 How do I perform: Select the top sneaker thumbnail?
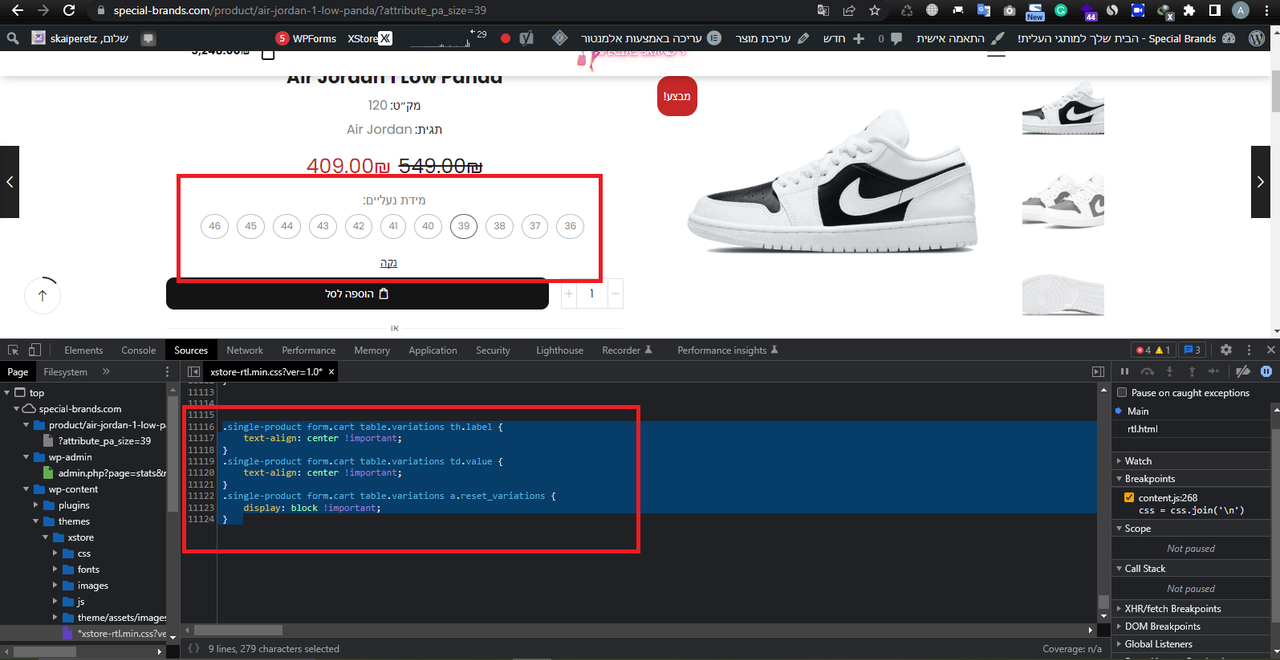tap(1062, 109)
